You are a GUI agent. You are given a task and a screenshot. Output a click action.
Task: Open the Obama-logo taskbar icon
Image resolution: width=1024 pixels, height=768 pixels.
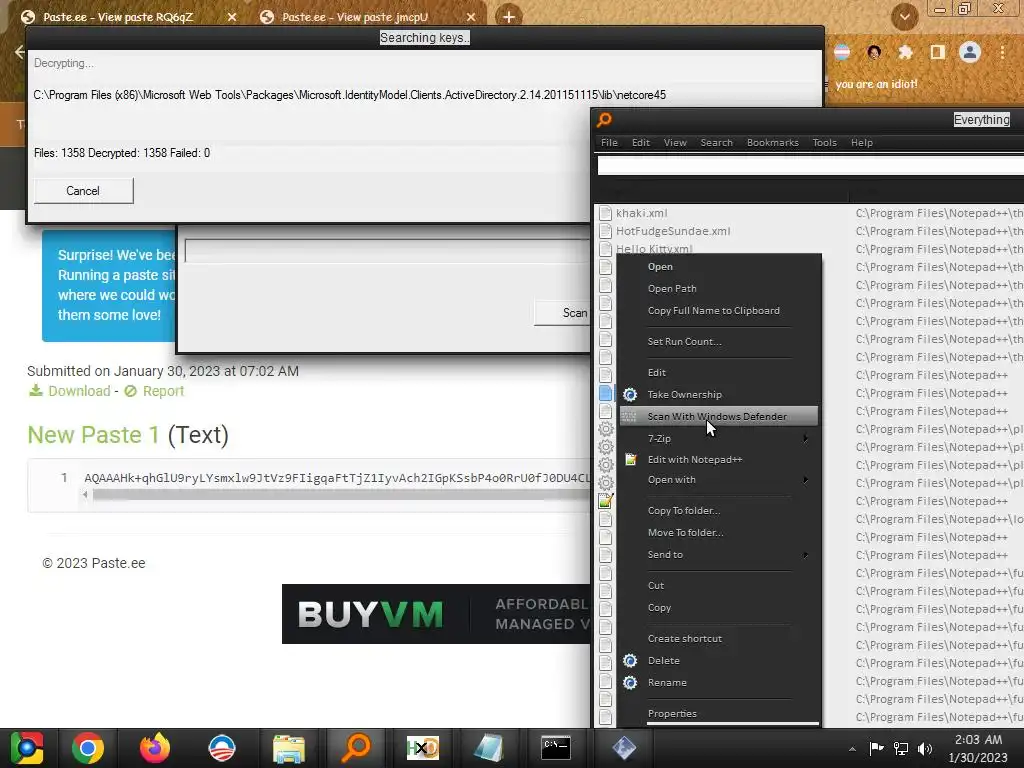point(222,748)
